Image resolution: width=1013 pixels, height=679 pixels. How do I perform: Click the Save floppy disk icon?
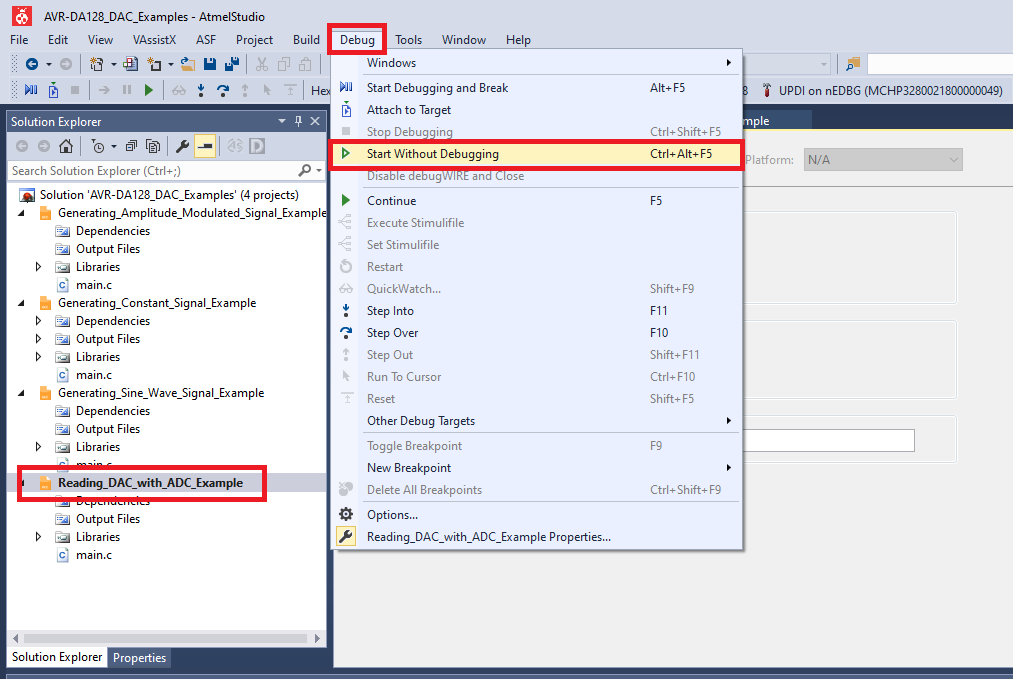coord(209,64)
